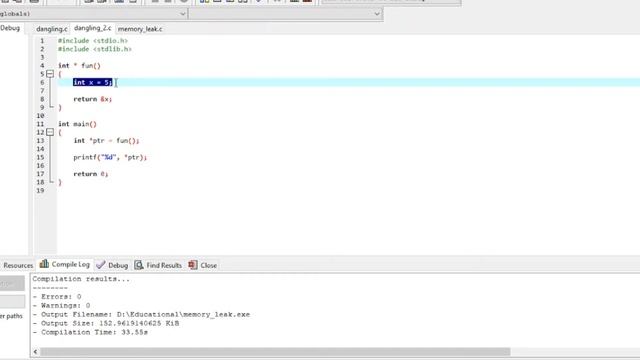Click on the #include <stdio.h> line
The height and width of the screenshot is (360, 640).
(93, 41)
